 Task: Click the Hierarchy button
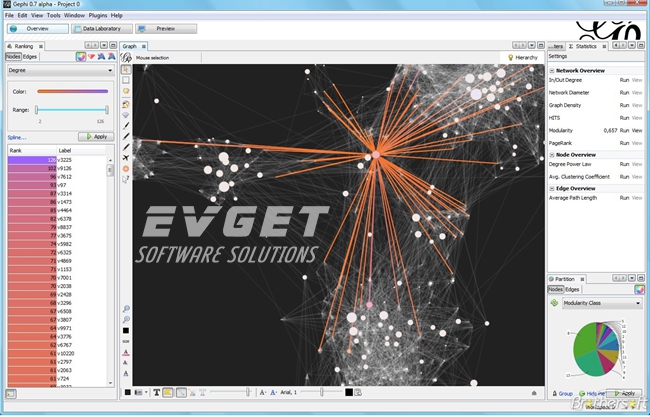[x=523, y=58]
